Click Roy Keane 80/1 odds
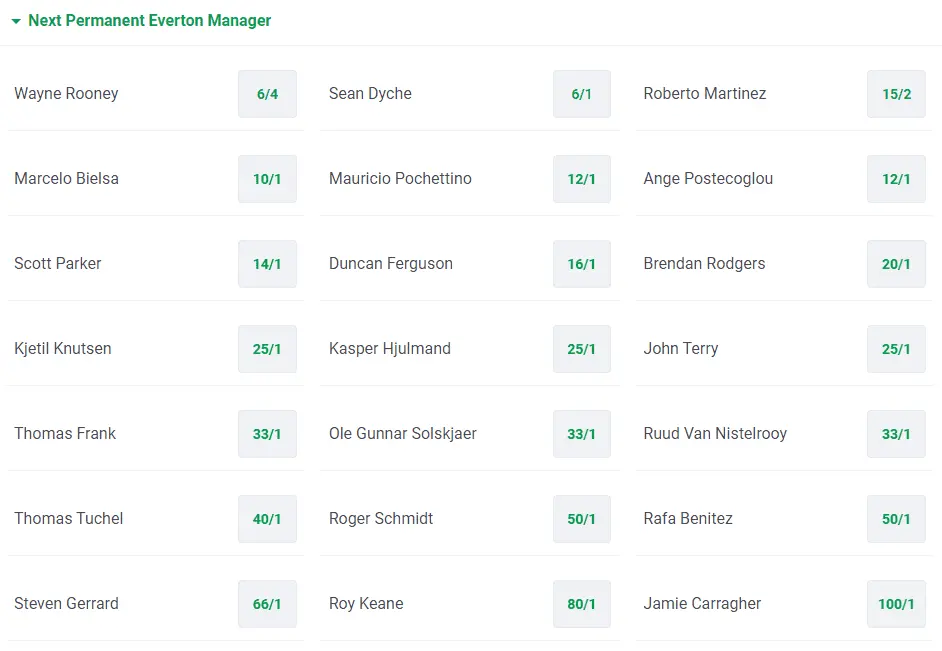The width and height of the screenshot is (942, 651). pyautogui.click(x=582, y=604)
